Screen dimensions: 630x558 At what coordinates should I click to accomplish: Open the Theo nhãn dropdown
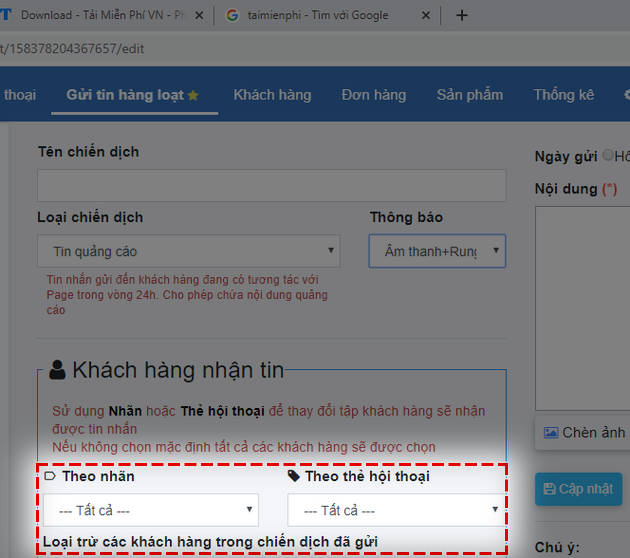click(x=151, y=510)
